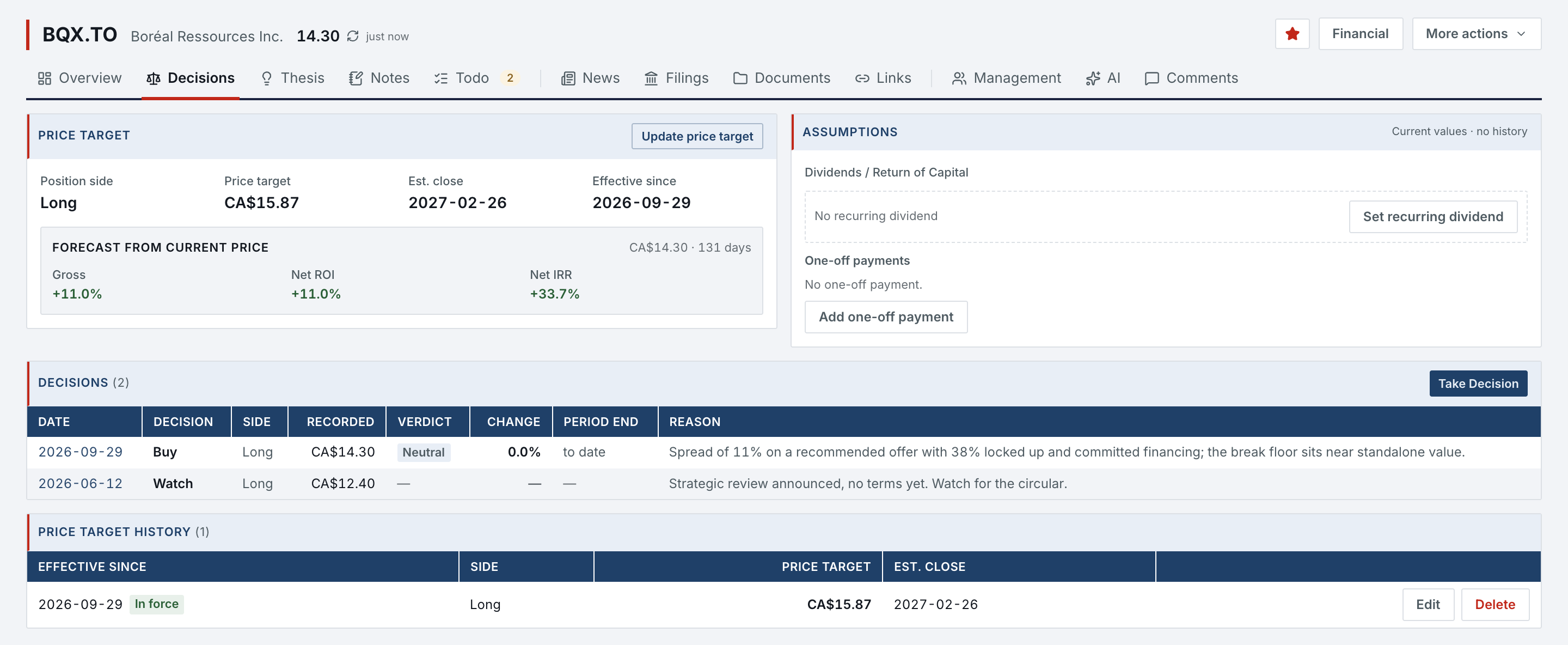
Task: Click the News newspaper icon
Action: [x=568, y=78]
